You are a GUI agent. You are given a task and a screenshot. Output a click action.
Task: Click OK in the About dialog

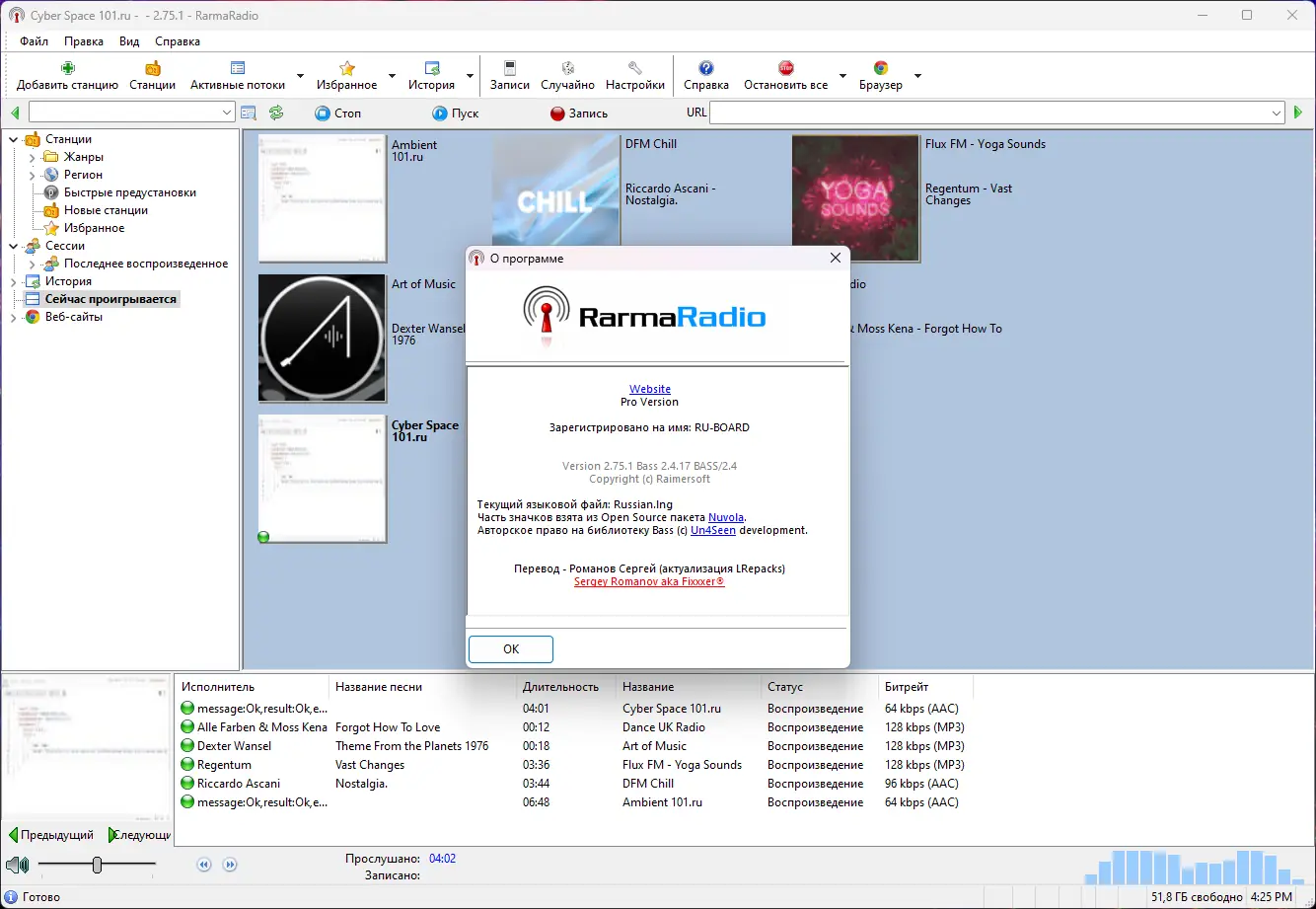[x=510, y=648]
